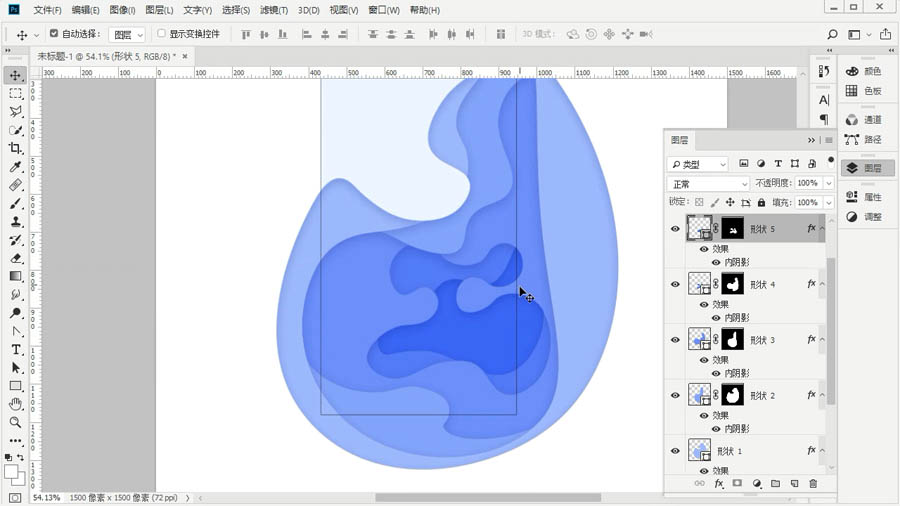Select the Crop tool
This screenshot has height=506, width=900.
(x=16, y=148)
